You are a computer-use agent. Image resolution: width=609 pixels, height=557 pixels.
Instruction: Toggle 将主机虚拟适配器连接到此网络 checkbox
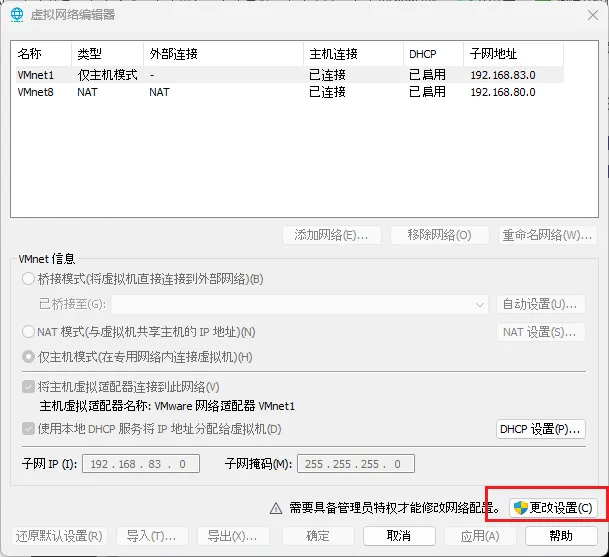pyautogui.click(x=28, y=386)
